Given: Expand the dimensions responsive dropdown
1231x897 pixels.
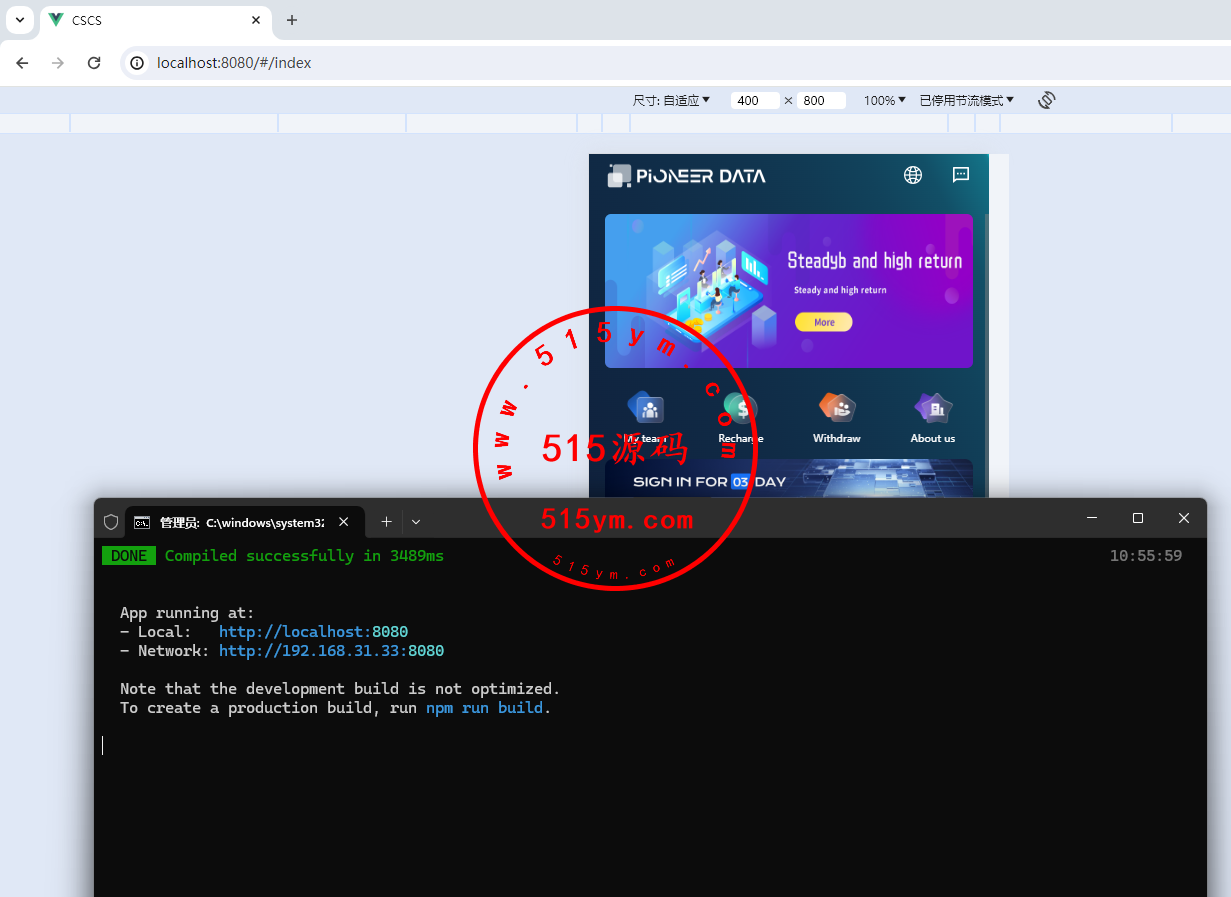Looking at the screenshot, I should [671, 100].
